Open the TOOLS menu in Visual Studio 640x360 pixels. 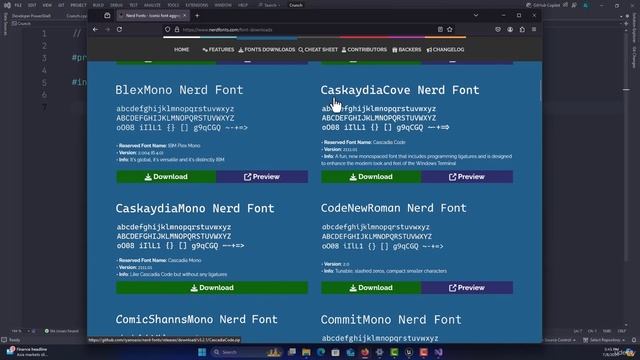(x=173, y=5)
